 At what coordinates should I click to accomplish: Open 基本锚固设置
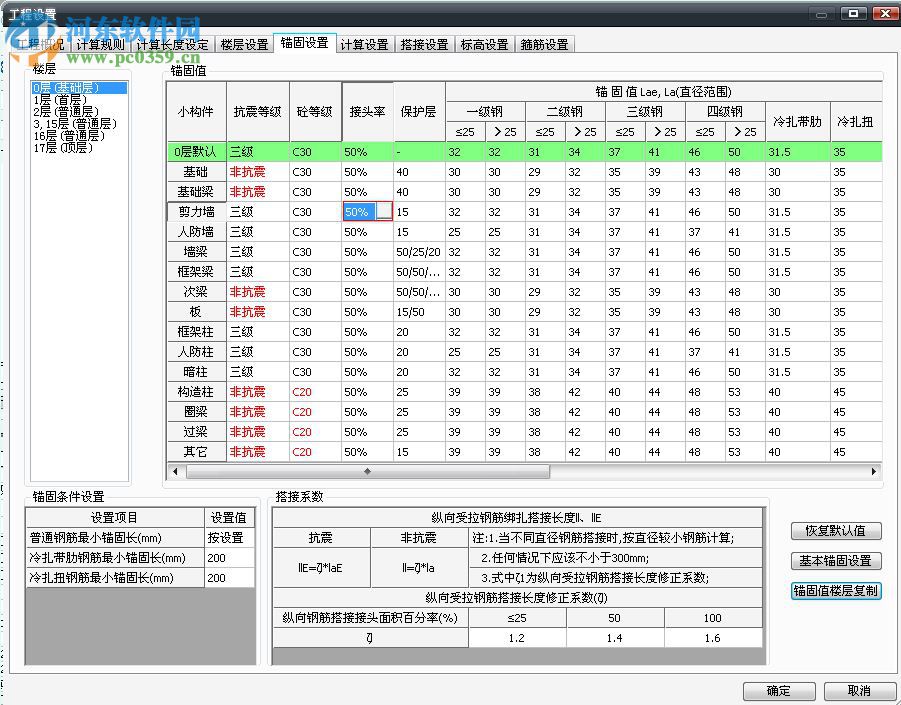click(x=835, y=561)
